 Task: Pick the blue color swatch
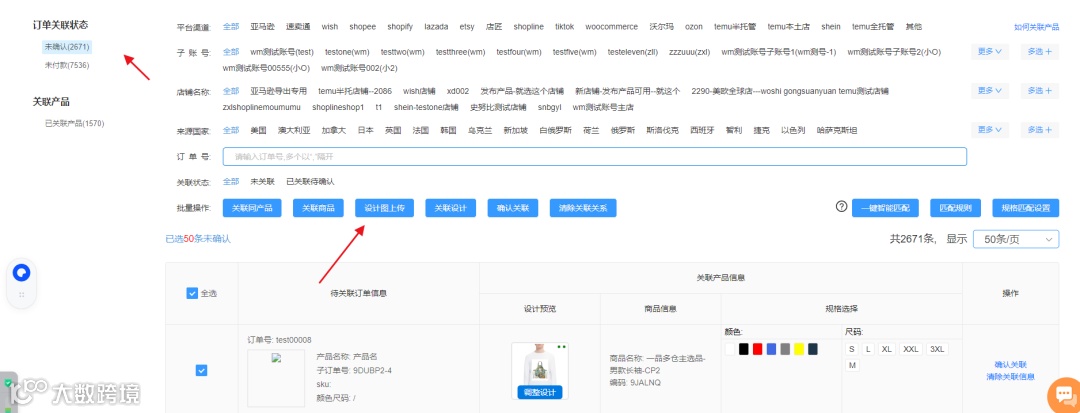pyautogui.click(x=771, y=349)
